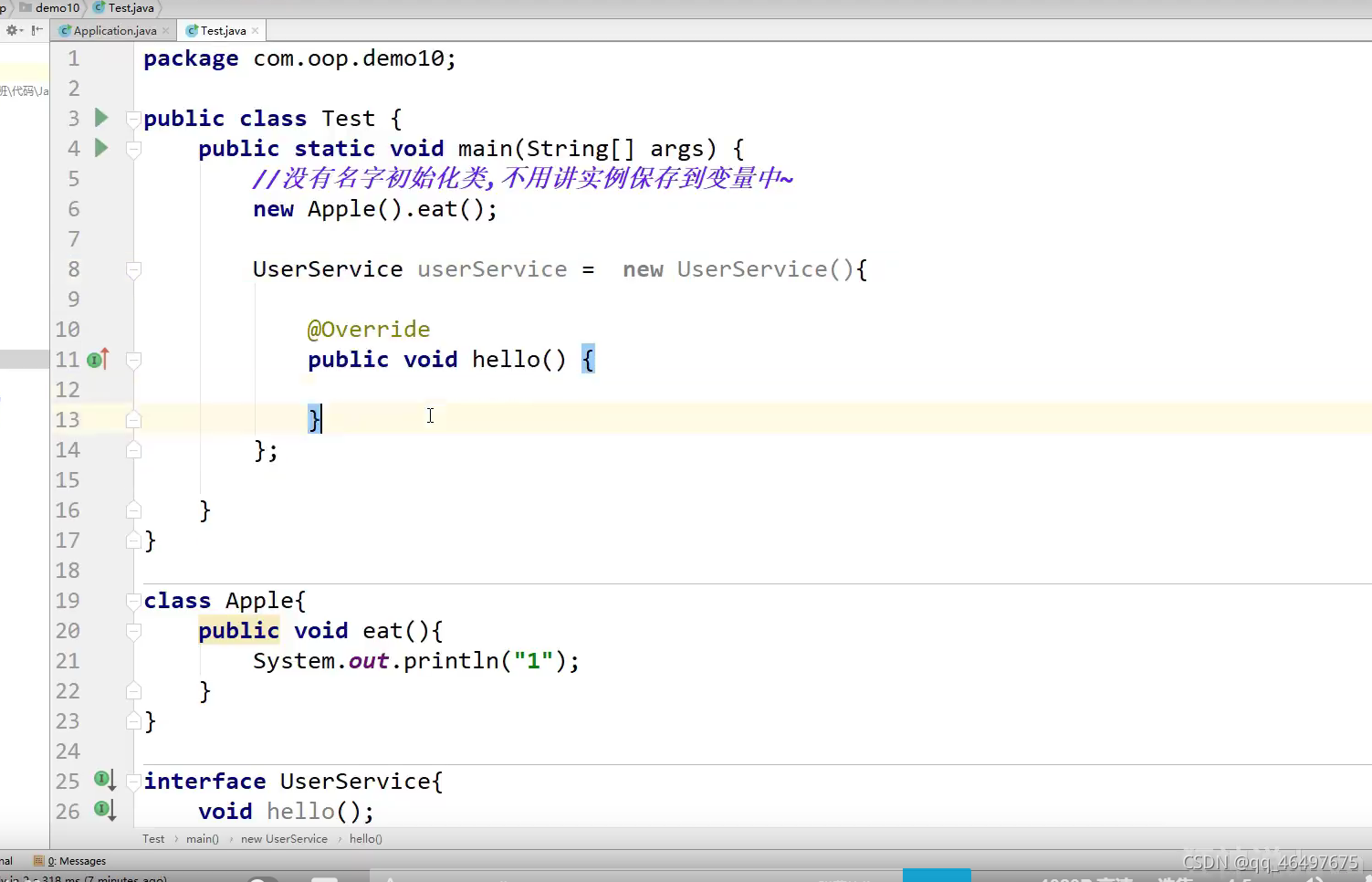Screen dimensions: 1372x882
Task: Click line number 7 in the gutter
Action: click(74, 239)
